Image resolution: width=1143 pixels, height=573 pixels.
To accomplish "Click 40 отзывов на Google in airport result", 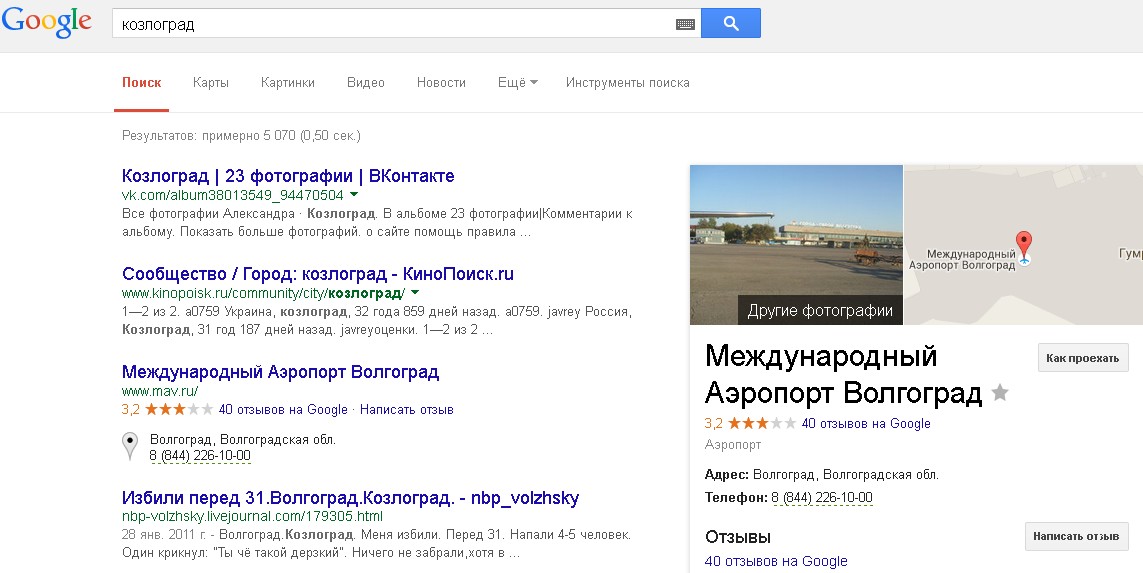I will (283, 410).
